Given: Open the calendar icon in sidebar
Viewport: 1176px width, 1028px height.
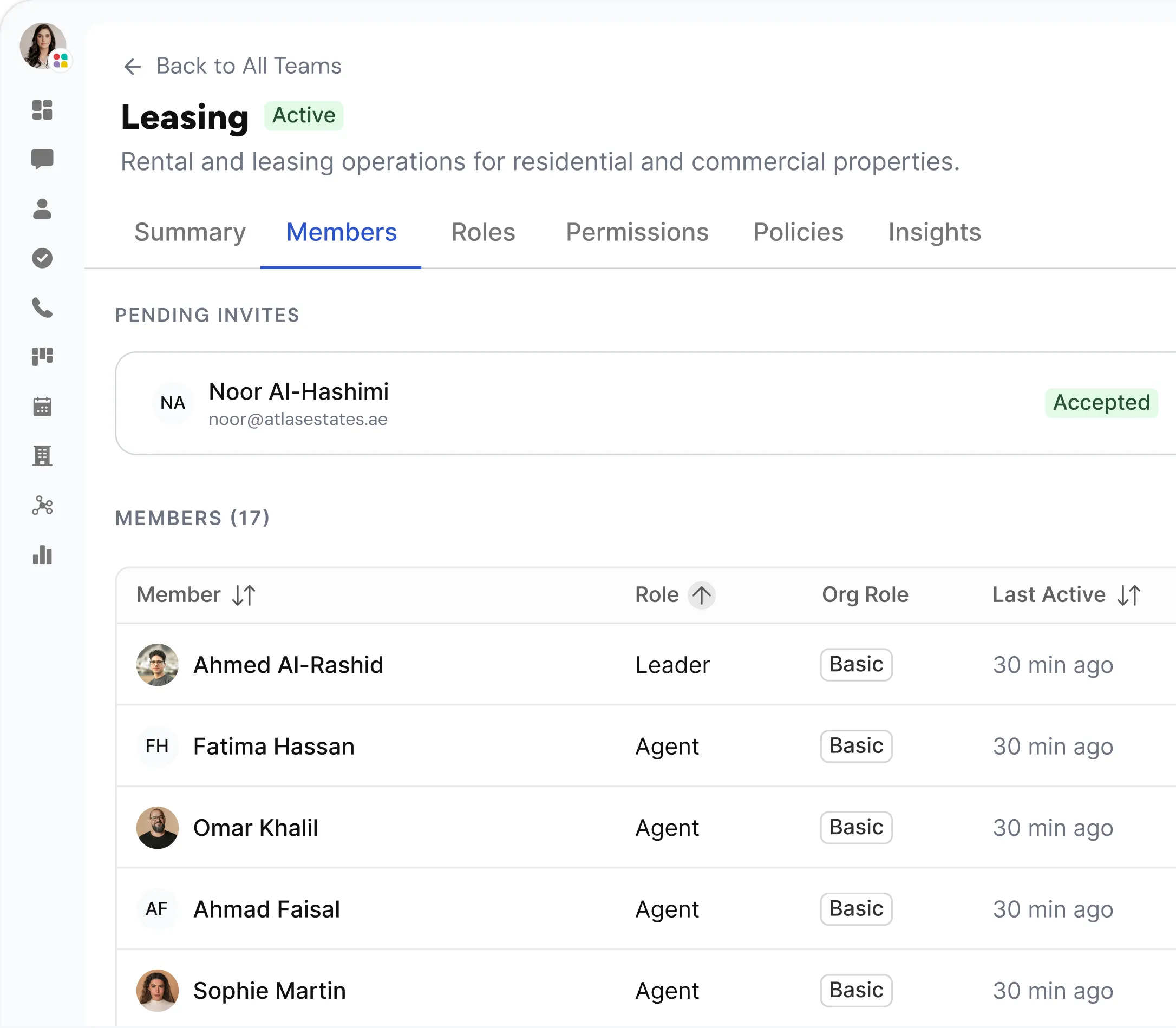Looking at the screenshot, I should 42,407.
